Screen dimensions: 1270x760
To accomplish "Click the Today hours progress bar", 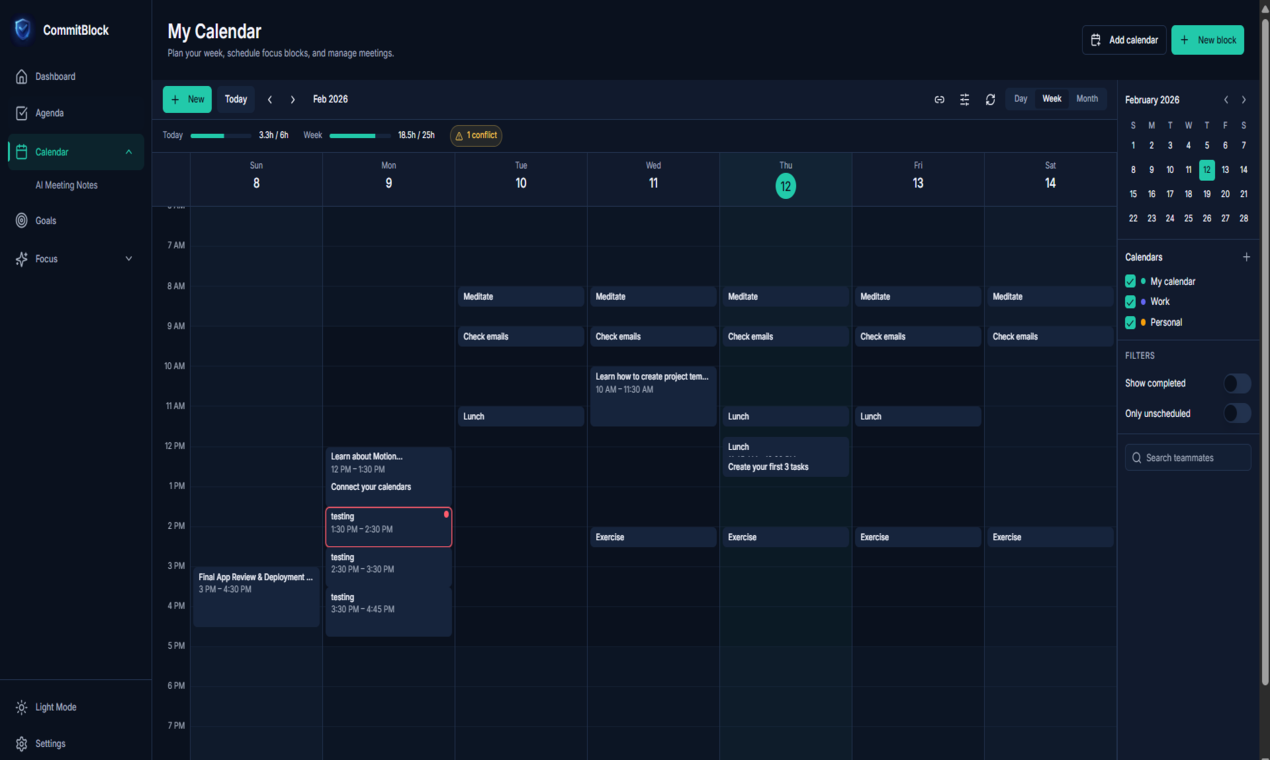I will pyautogui.click(x=221, y=135).
